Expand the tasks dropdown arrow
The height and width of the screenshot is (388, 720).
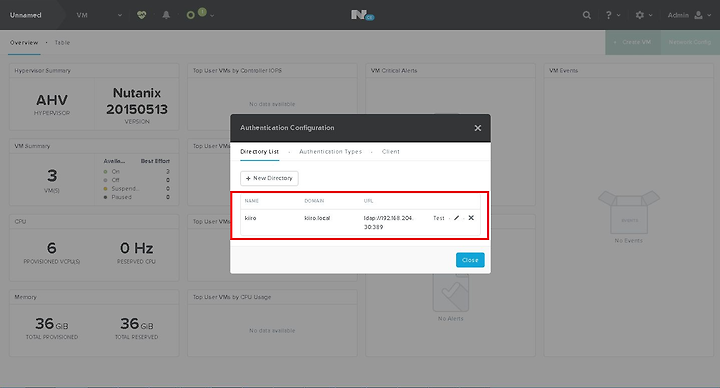point(212,16)
